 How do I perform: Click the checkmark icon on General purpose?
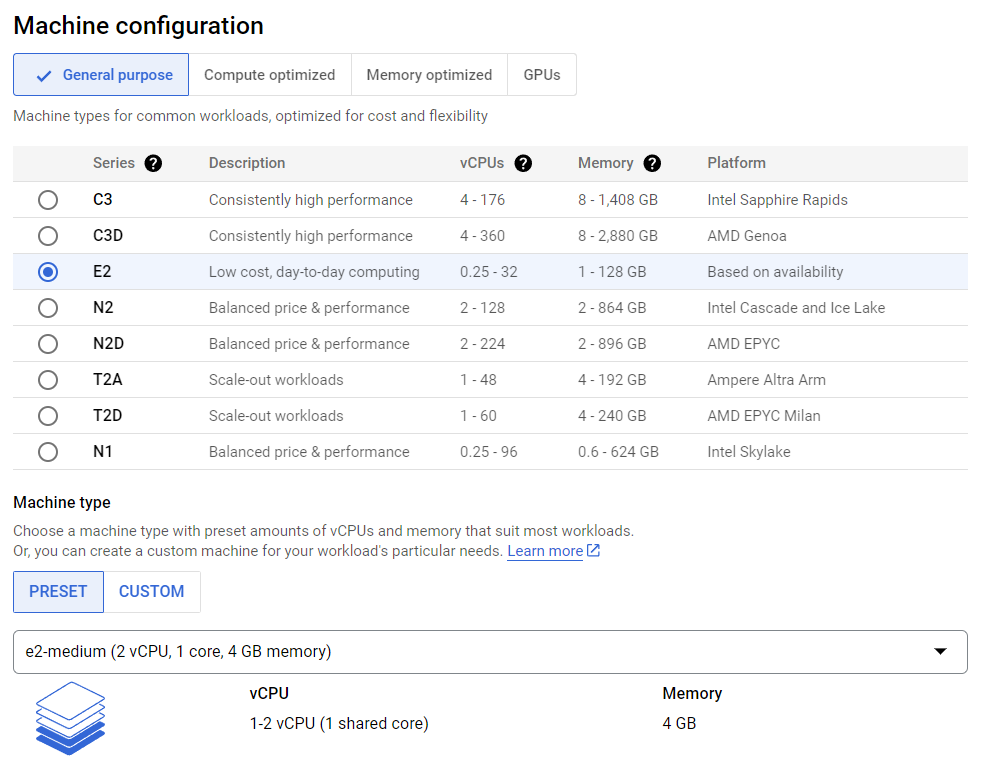44,76
